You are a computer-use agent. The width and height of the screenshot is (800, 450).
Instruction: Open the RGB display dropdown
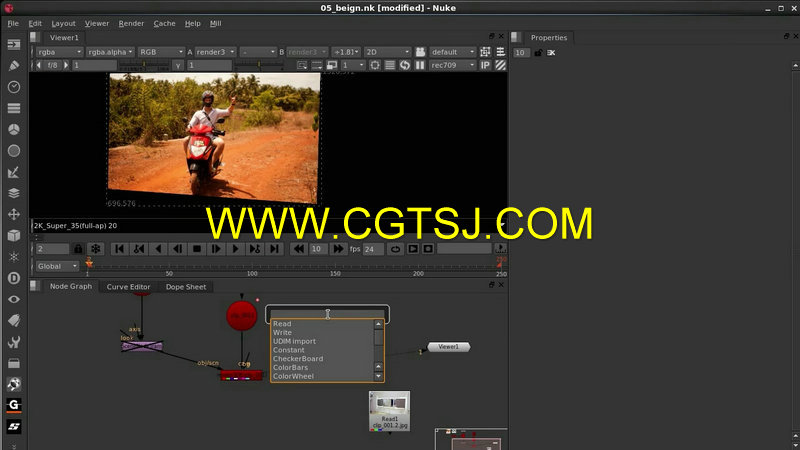(x=161, y=52)
